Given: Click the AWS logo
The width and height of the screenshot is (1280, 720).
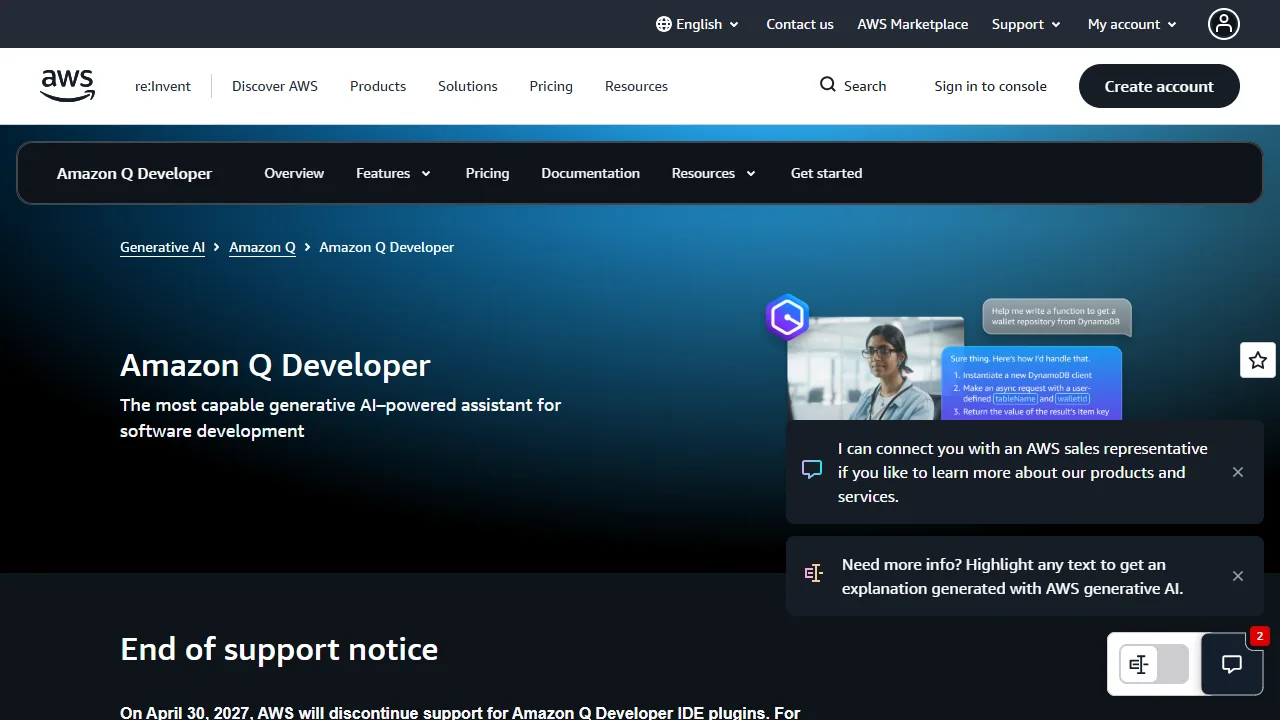Looking at the screenshot, I should 68,86.
